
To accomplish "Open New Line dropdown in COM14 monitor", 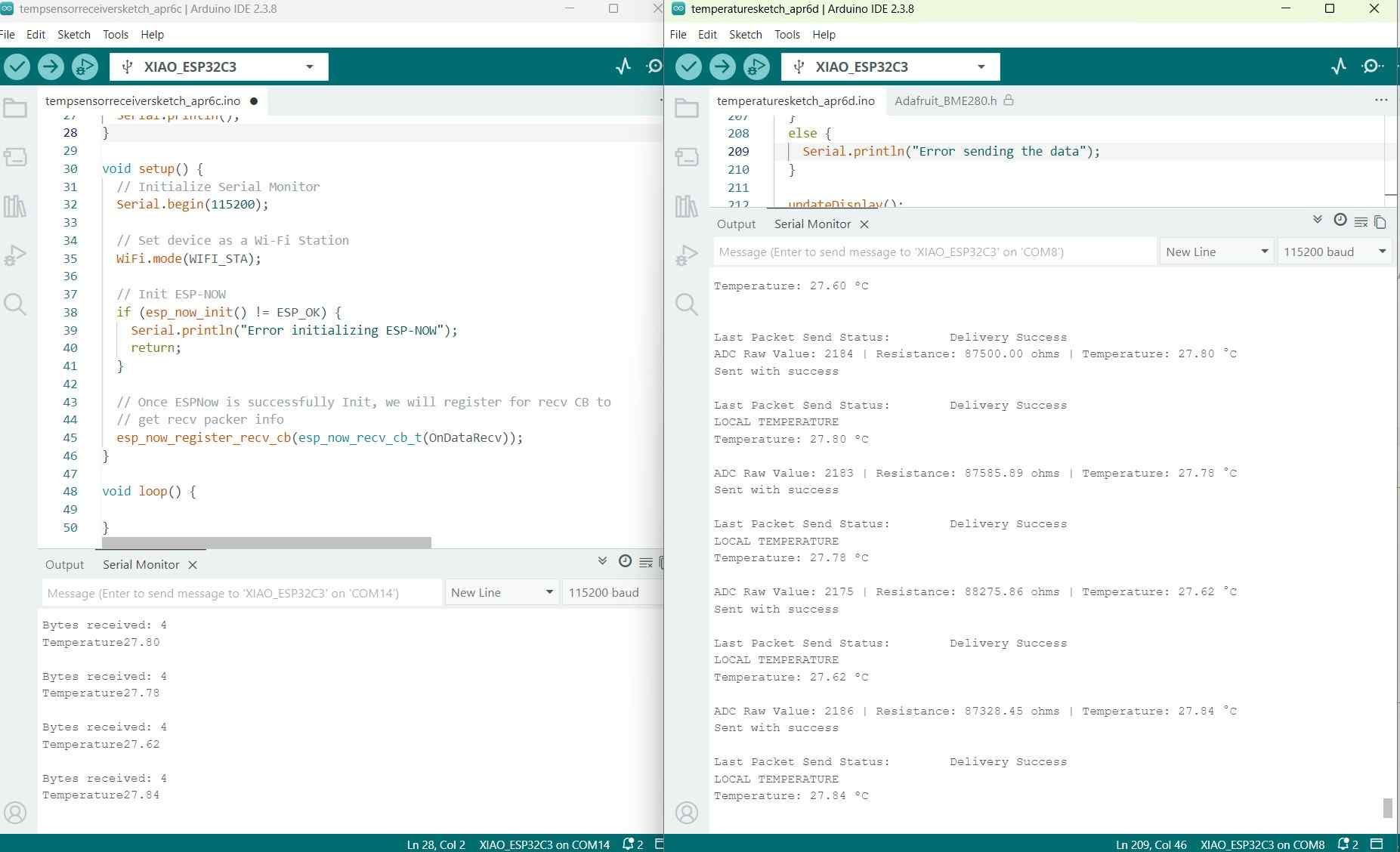I will (x=502, y=593).
